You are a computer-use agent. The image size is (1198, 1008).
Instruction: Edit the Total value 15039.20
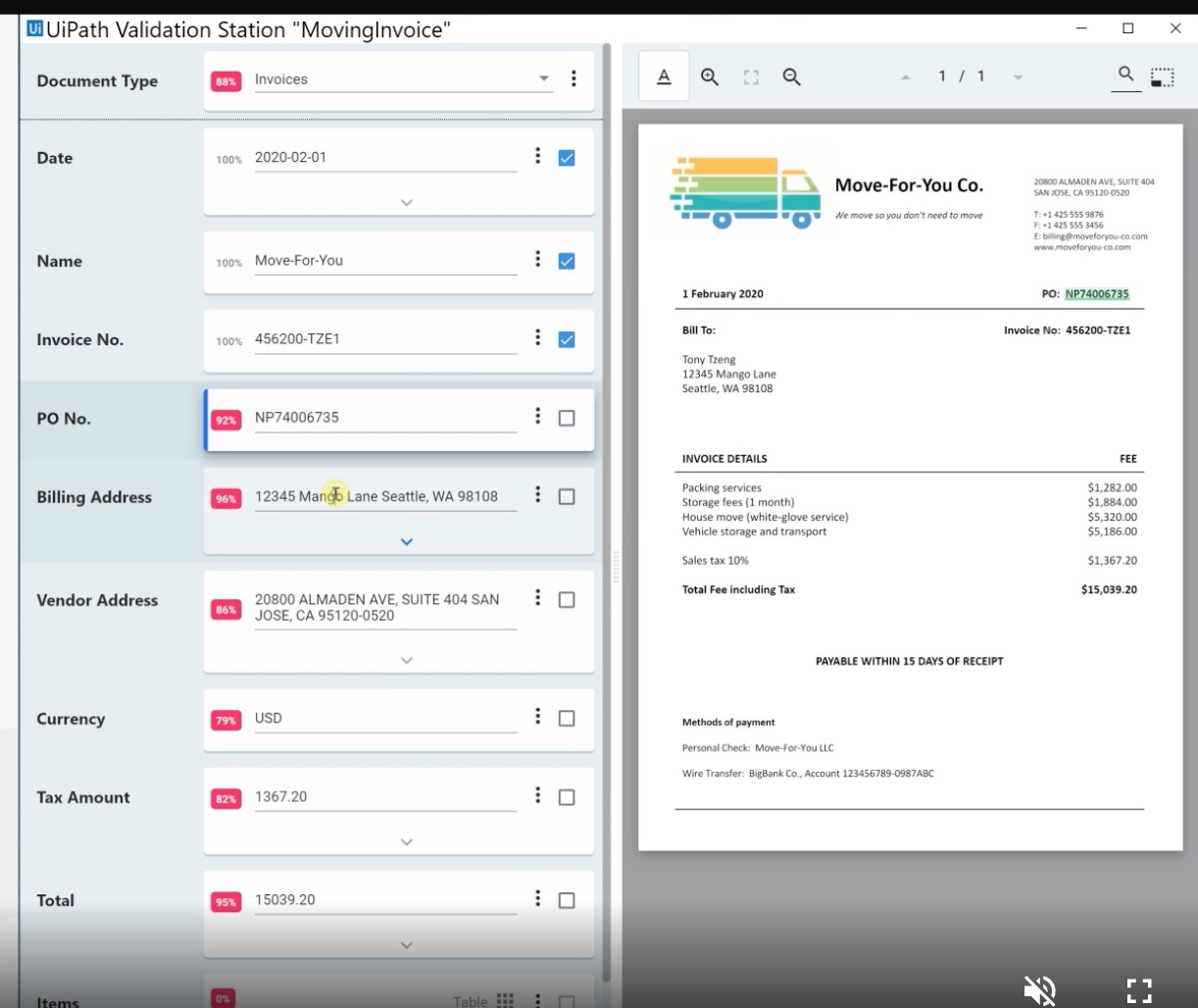point(385,899)
